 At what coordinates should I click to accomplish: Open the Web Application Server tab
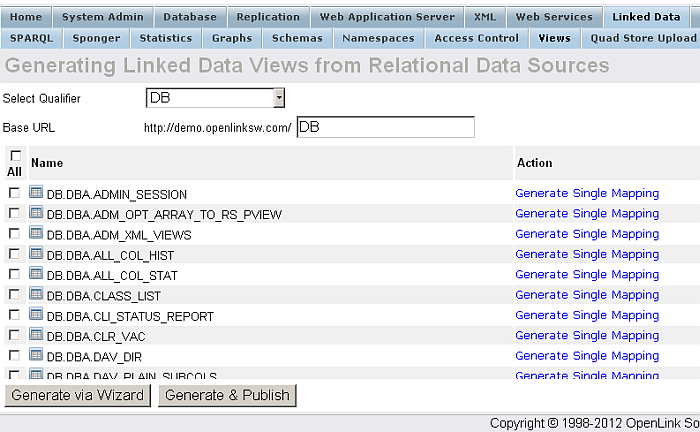[387, 17]
